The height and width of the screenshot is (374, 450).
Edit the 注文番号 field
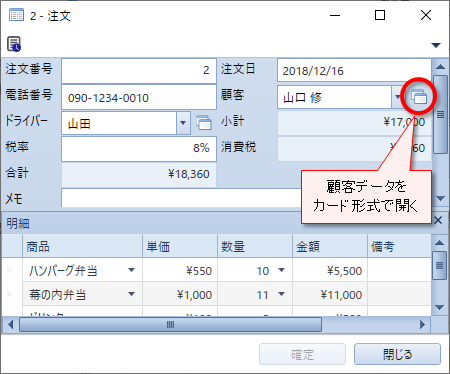tap(139, 71)
